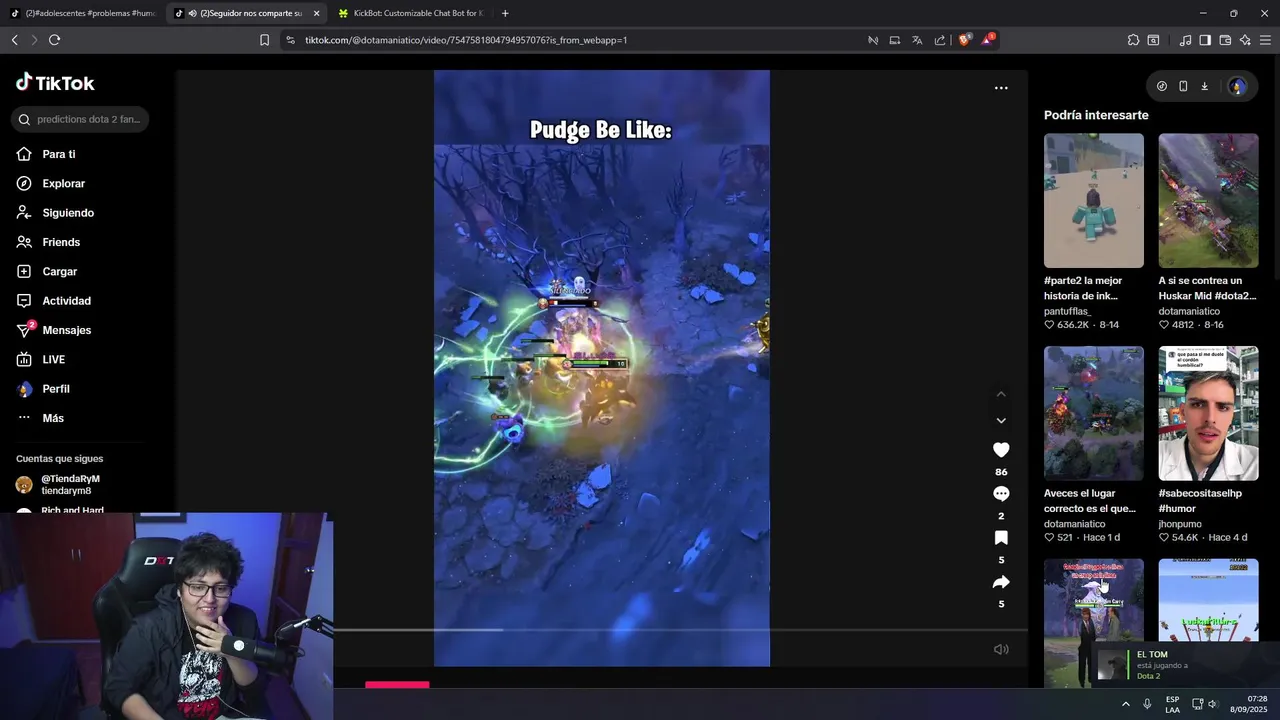Like the video with the heart icon
1280x720 pixels.
tap(1001, 450)
